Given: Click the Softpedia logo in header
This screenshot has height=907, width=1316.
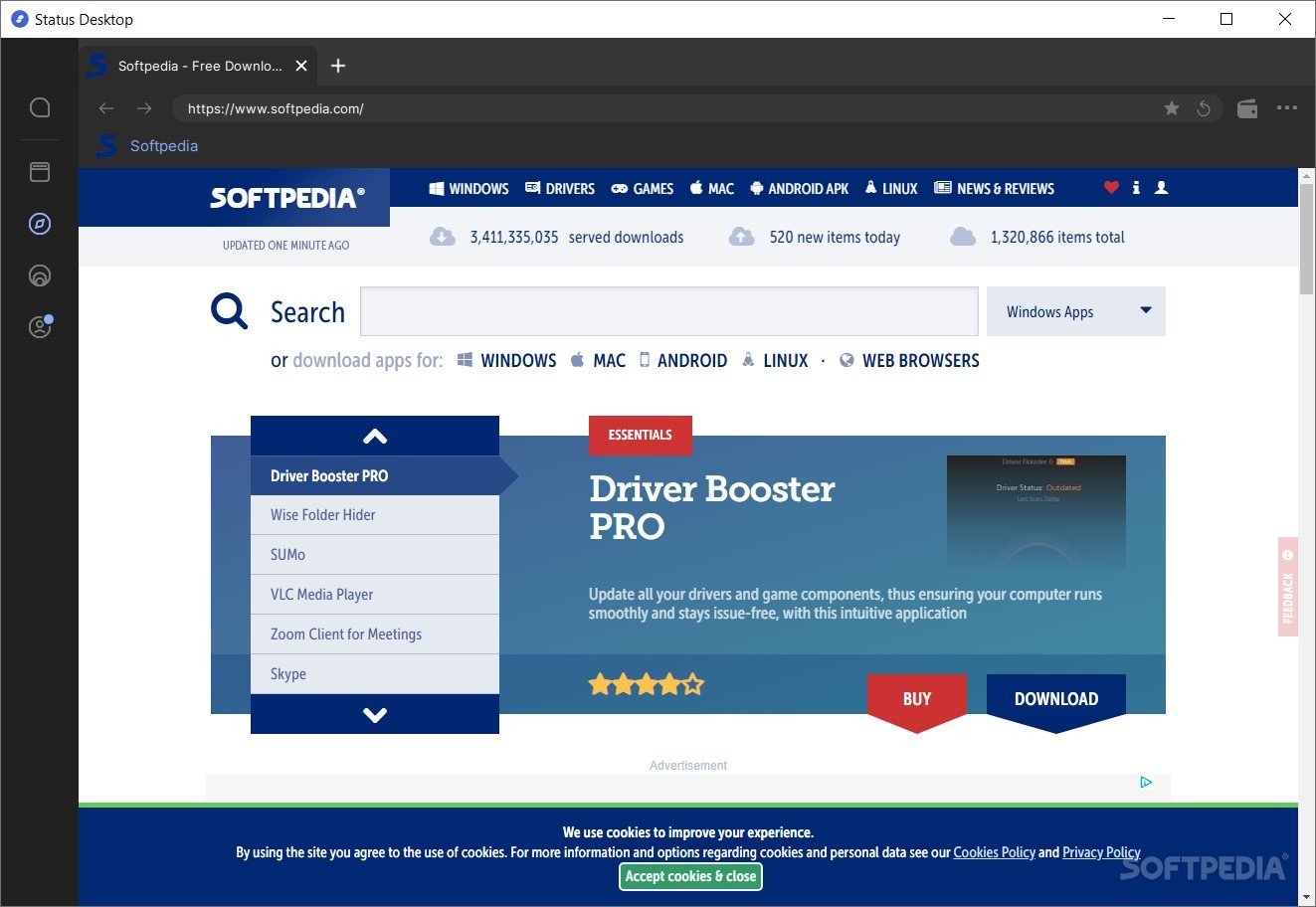Looking at the screenshot, I should tap(286, 198).
